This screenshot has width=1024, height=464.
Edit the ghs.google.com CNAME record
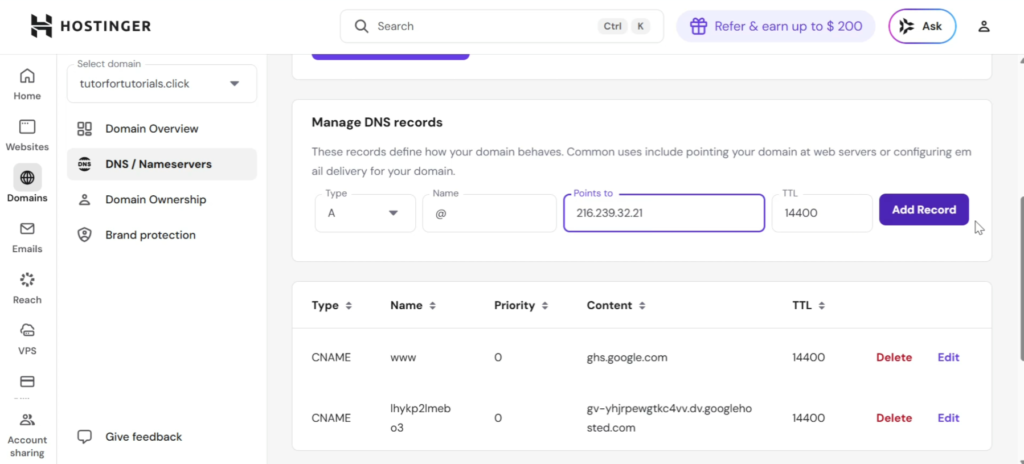coord(948,357)
